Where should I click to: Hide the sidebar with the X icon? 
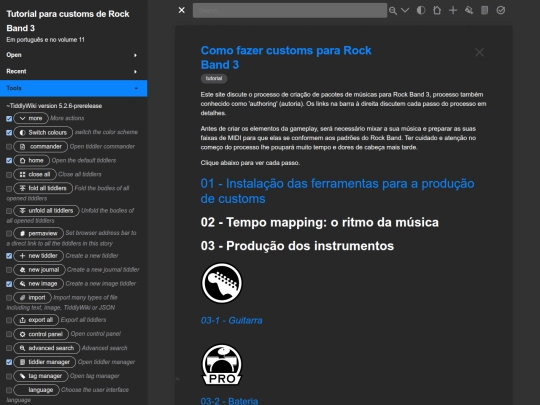(x=181, y=10)
